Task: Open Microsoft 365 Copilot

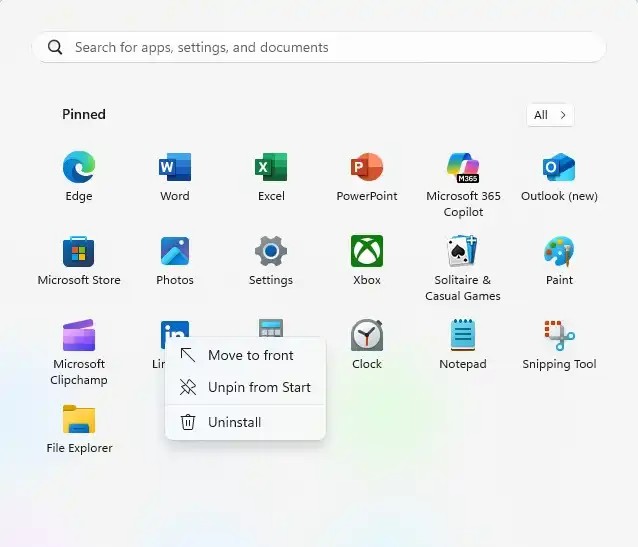Action: [463, 168]
